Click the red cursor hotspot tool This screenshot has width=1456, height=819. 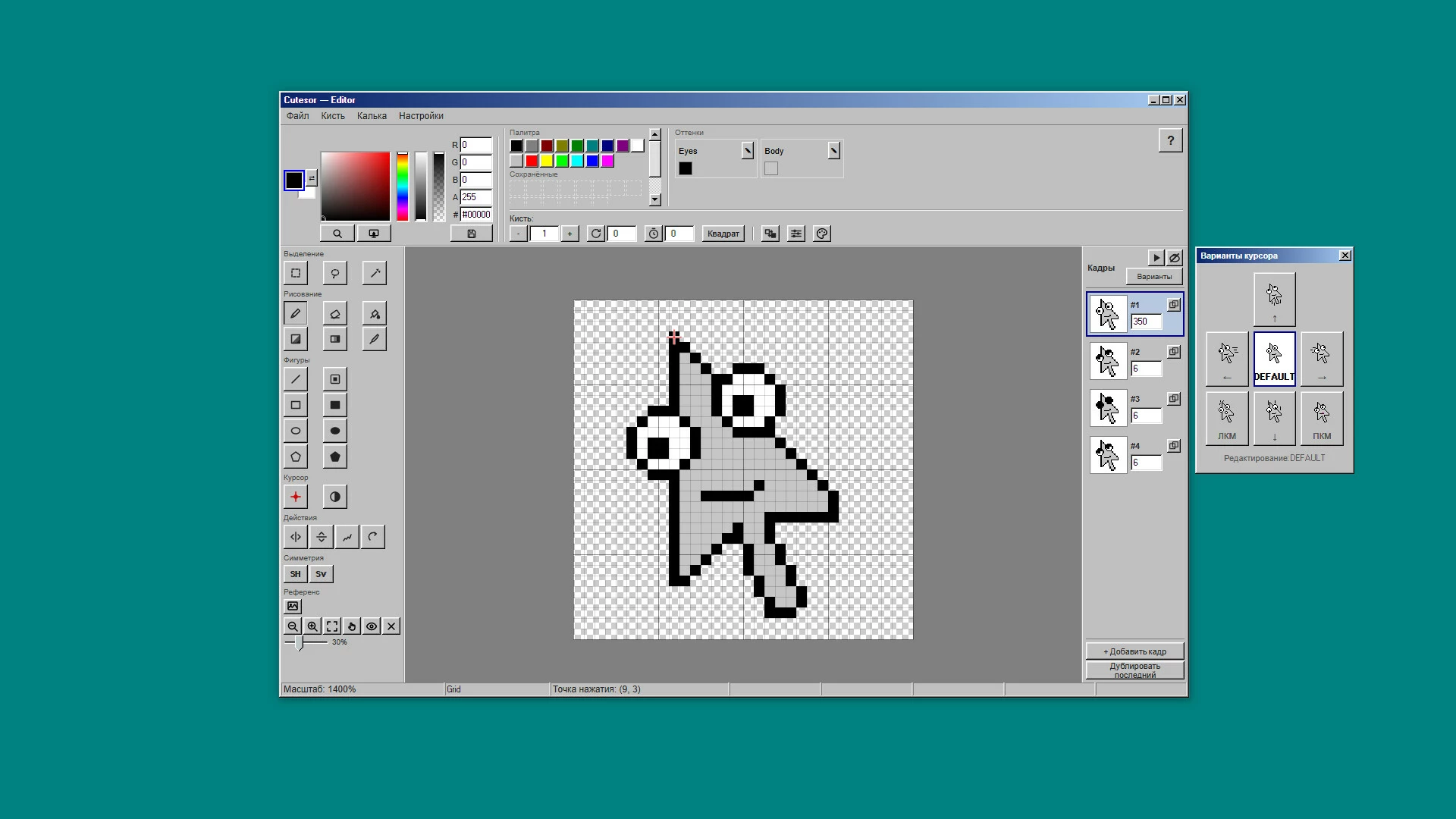point(296,497)
